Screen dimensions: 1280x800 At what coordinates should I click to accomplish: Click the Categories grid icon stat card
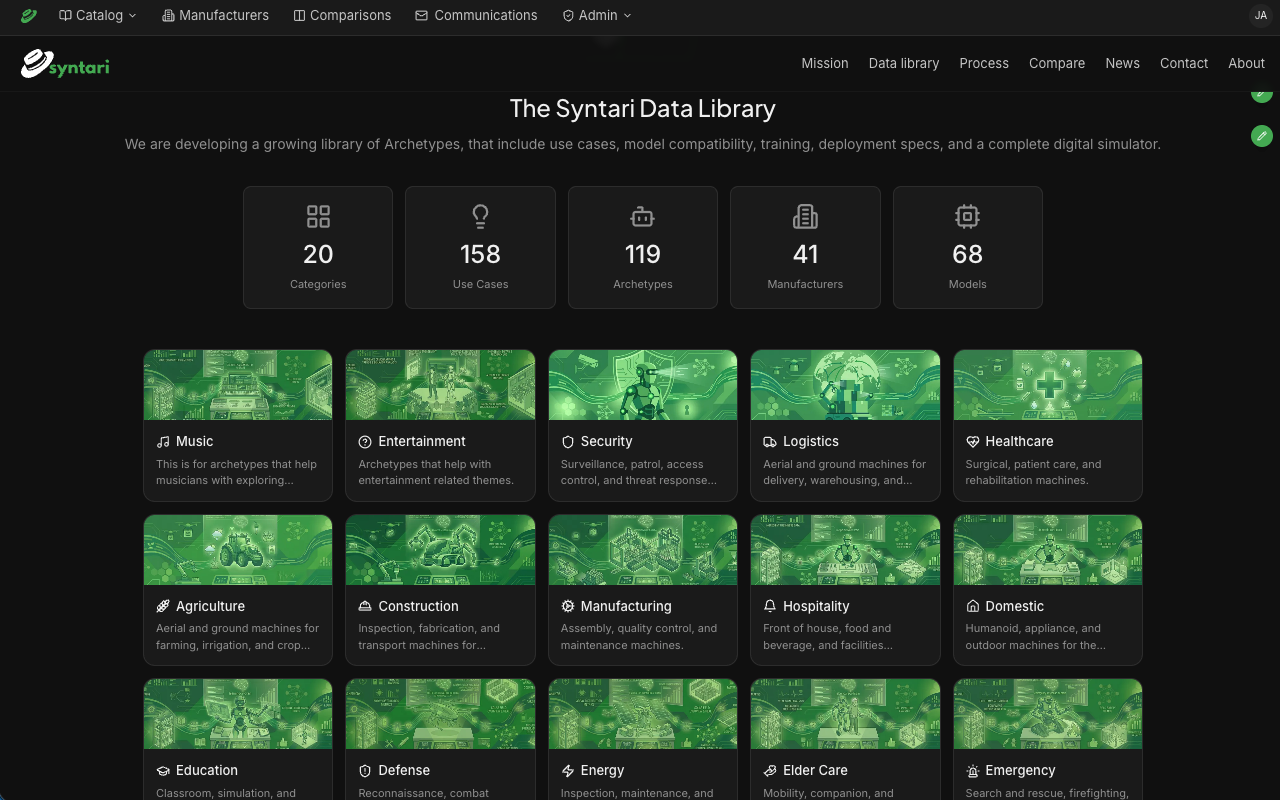click(318, 247)
